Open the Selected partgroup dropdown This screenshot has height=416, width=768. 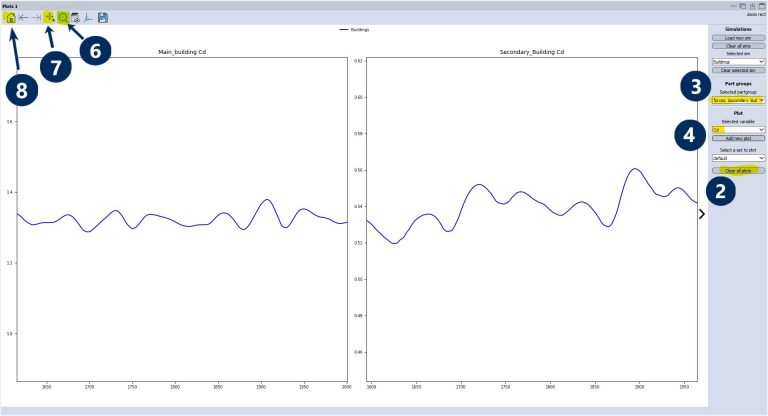(738, 100)
